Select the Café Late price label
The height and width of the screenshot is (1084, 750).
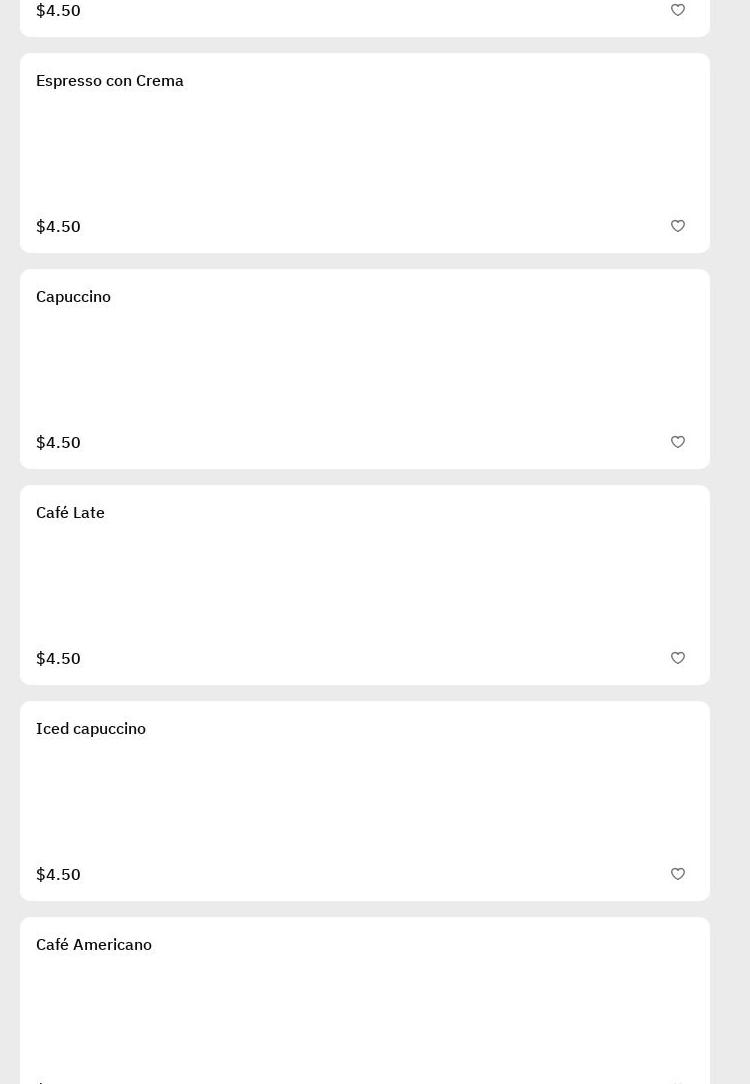coord(58,659)
